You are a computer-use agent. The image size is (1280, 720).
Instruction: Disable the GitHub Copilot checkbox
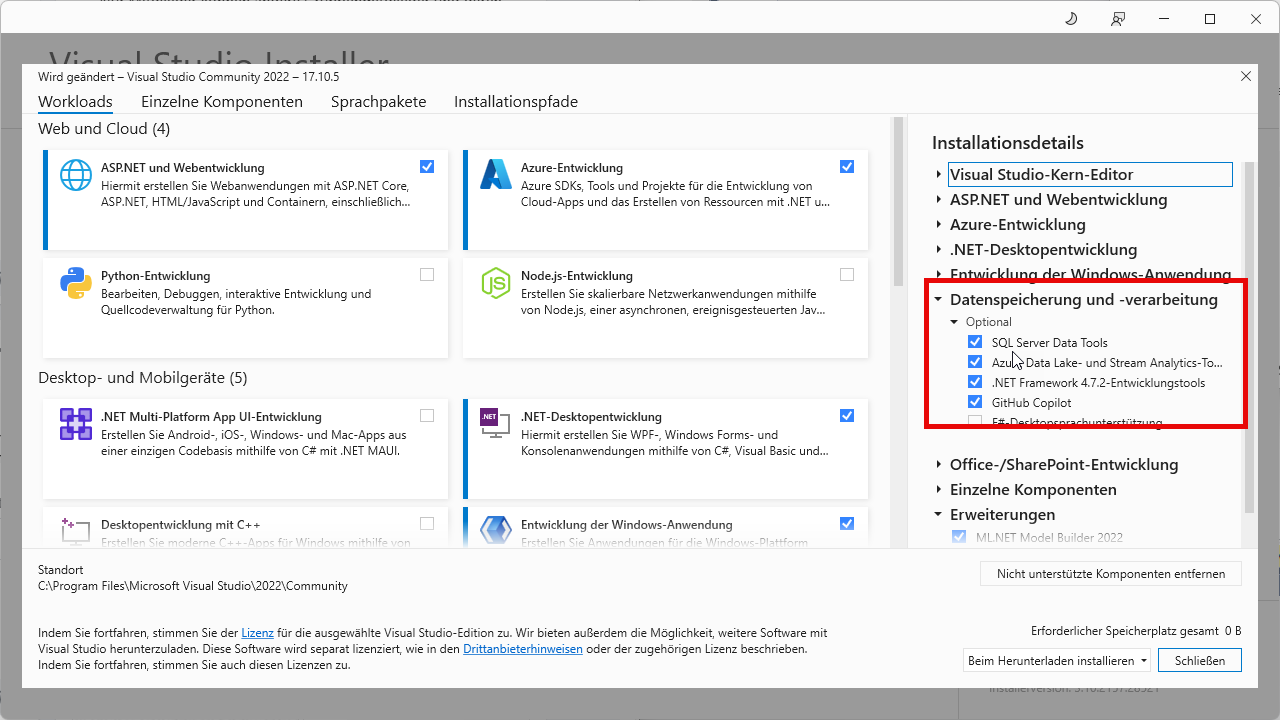click(x=975, y=402)
